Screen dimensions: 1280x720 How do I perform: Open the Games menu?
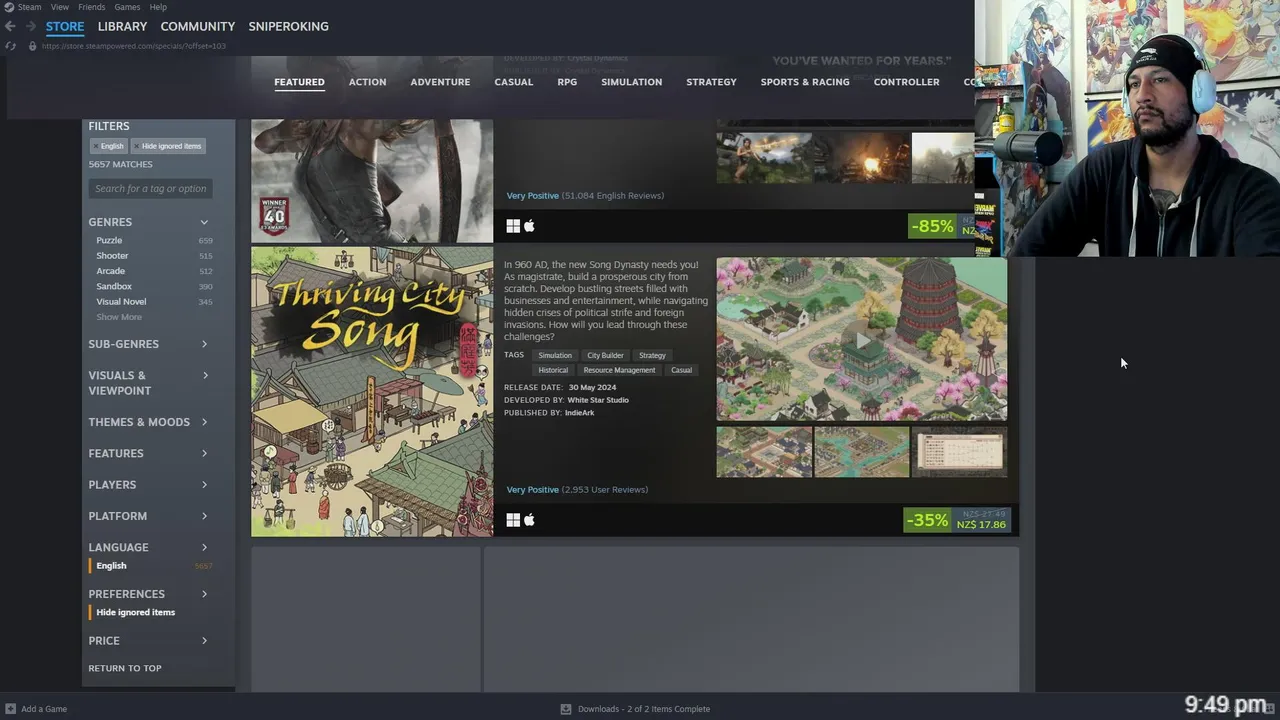click(127, 7)
